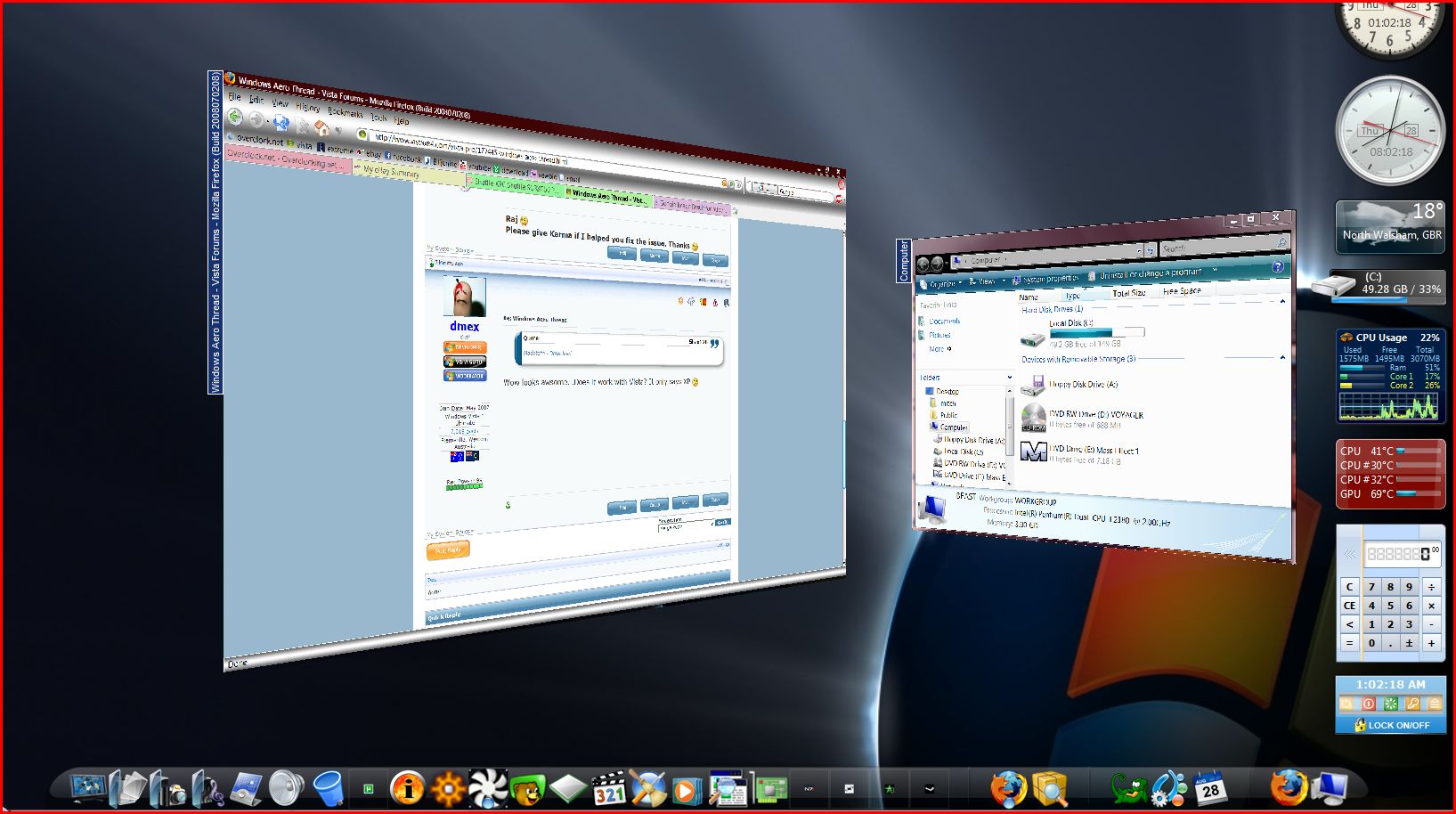This screenshot has width=1456, height=814.
Task: Click the equals key on calculator gadget
Action: pos(1349,643)
